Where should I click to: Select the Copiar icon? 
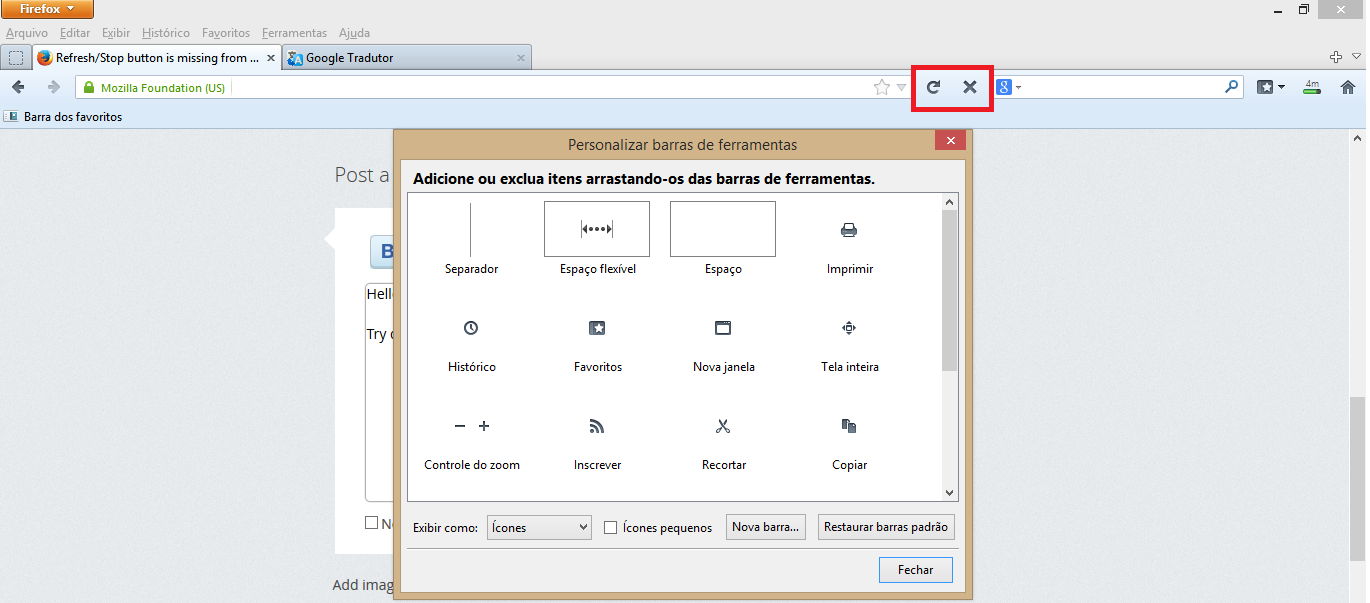click(849, 426)
